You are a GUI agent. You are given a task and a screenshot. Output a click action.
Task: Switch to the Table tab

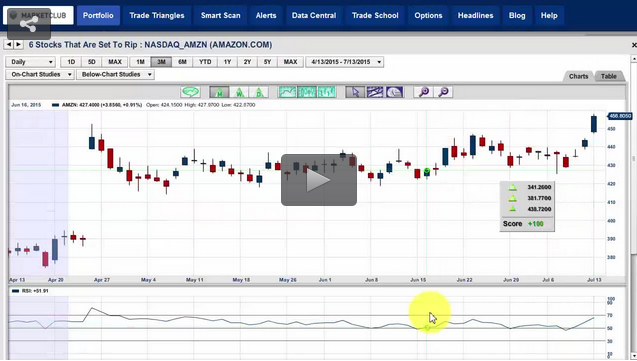[609, 76]
